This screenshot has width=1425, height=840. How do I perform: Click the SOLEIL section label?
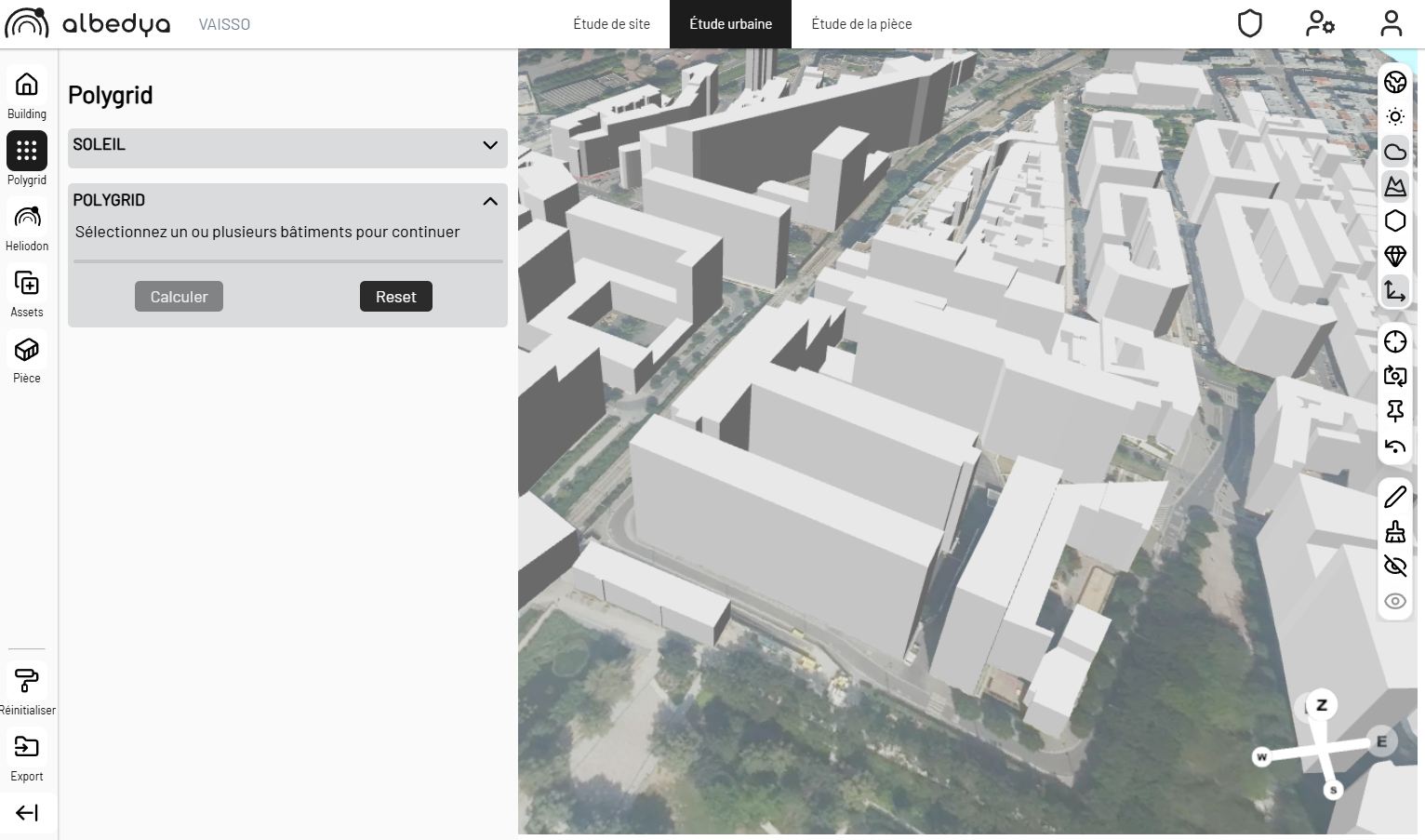tap(99, 144)
